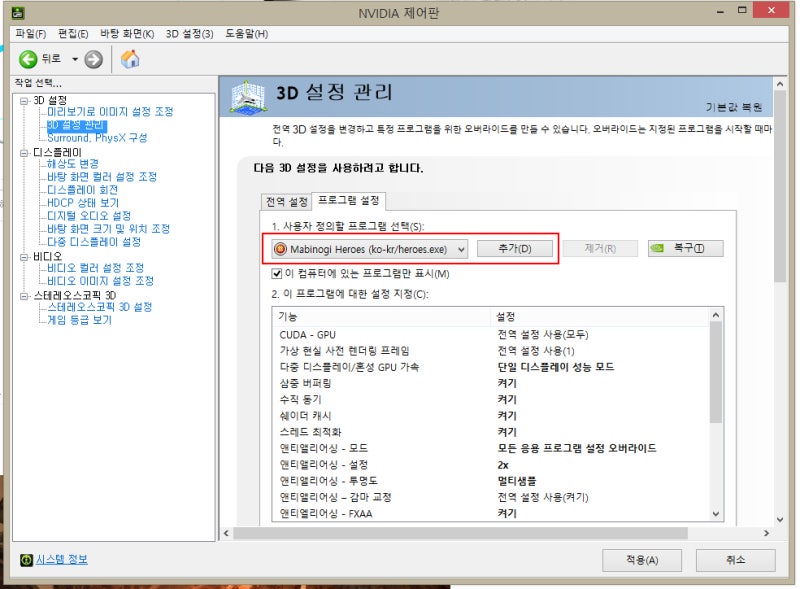Click the 추가(D) button
Viewport: 800px width, 589px height.
point(515,249)
